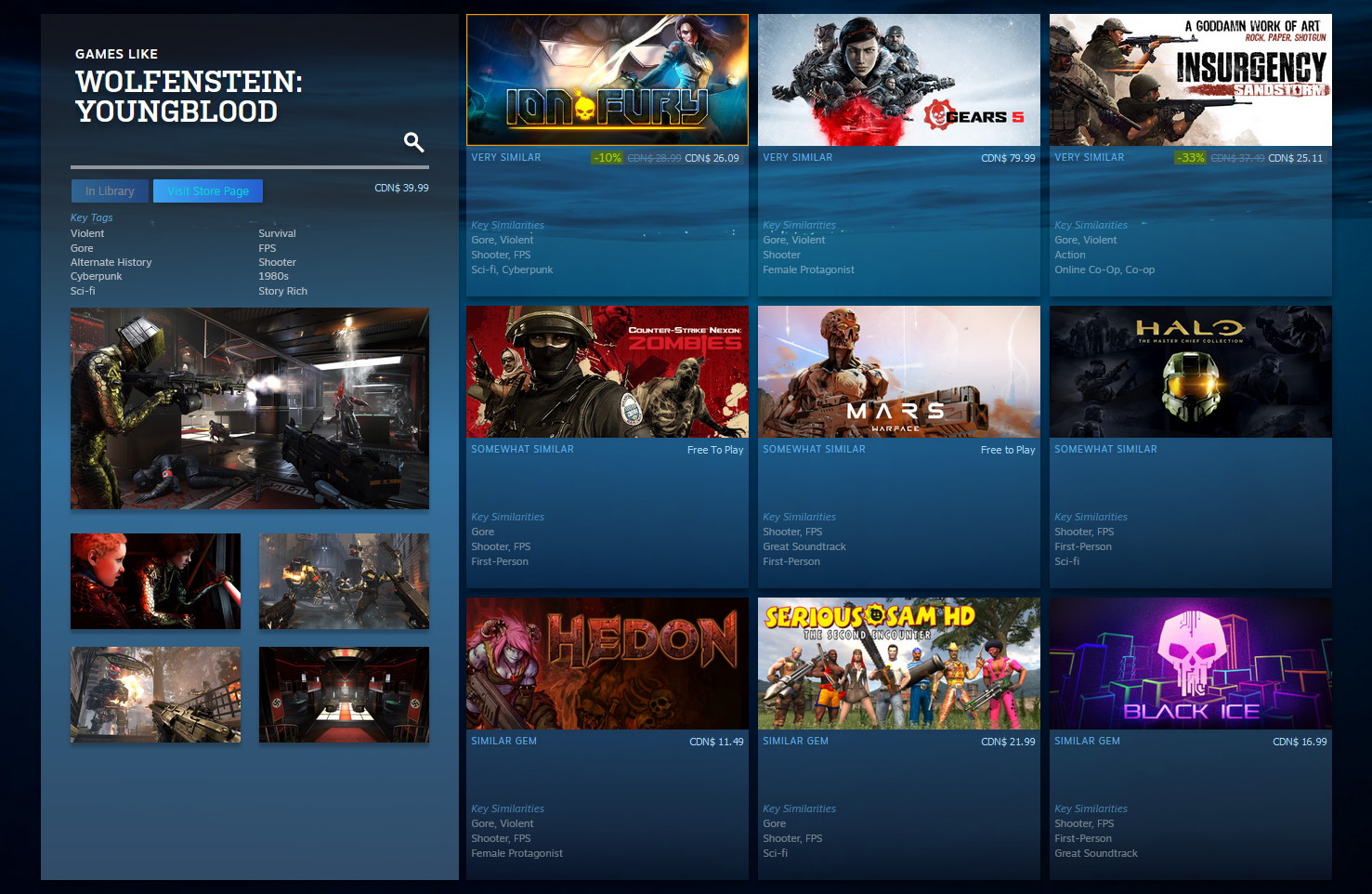Screen dimensions: 1372x894
Task: Select the red banner hall screenshot thumbnail
Action: pos(344,695)
